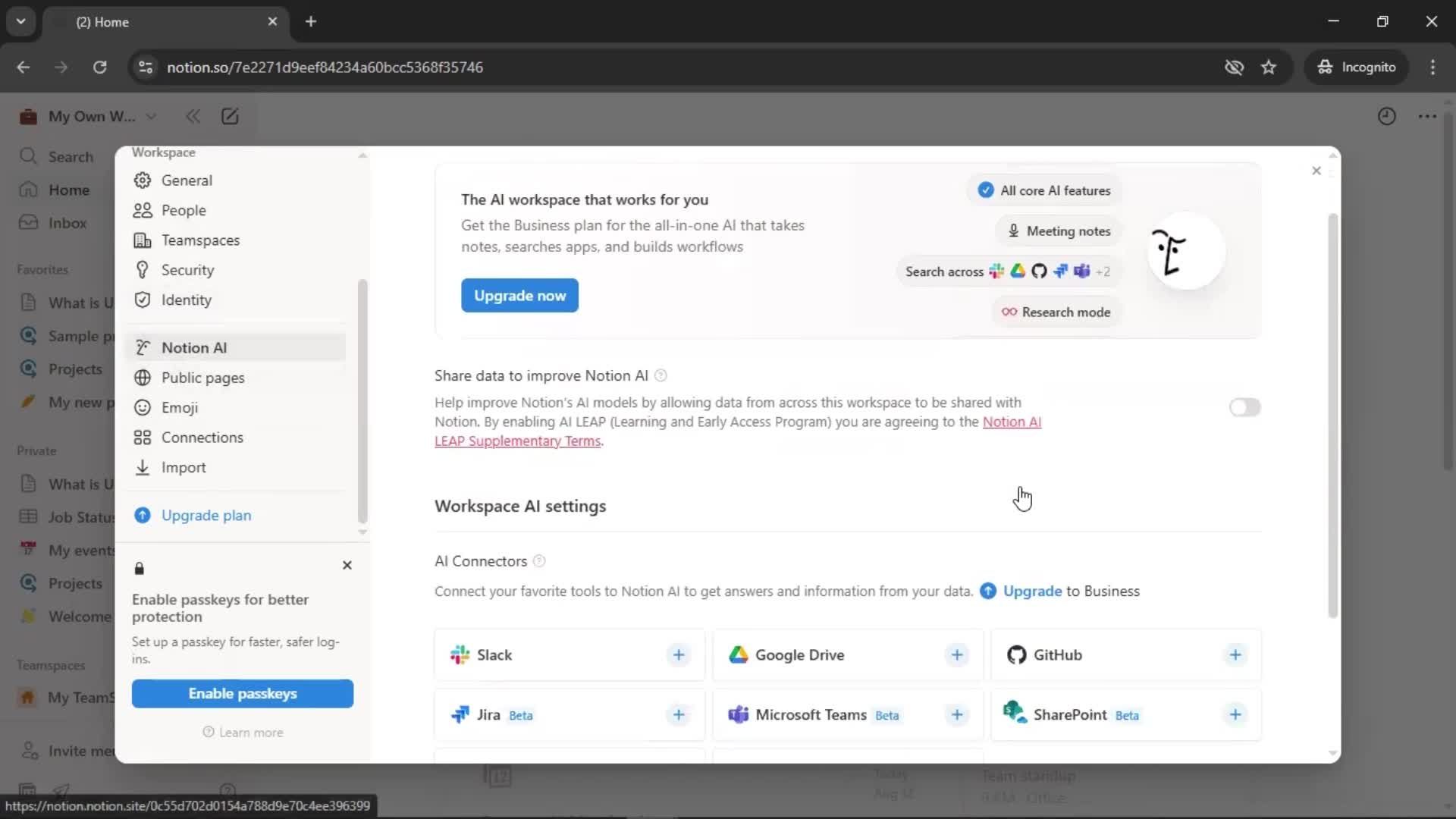Close the (2) Home browser tab
Screen dimensions: 1456x819
coord(272,22)
